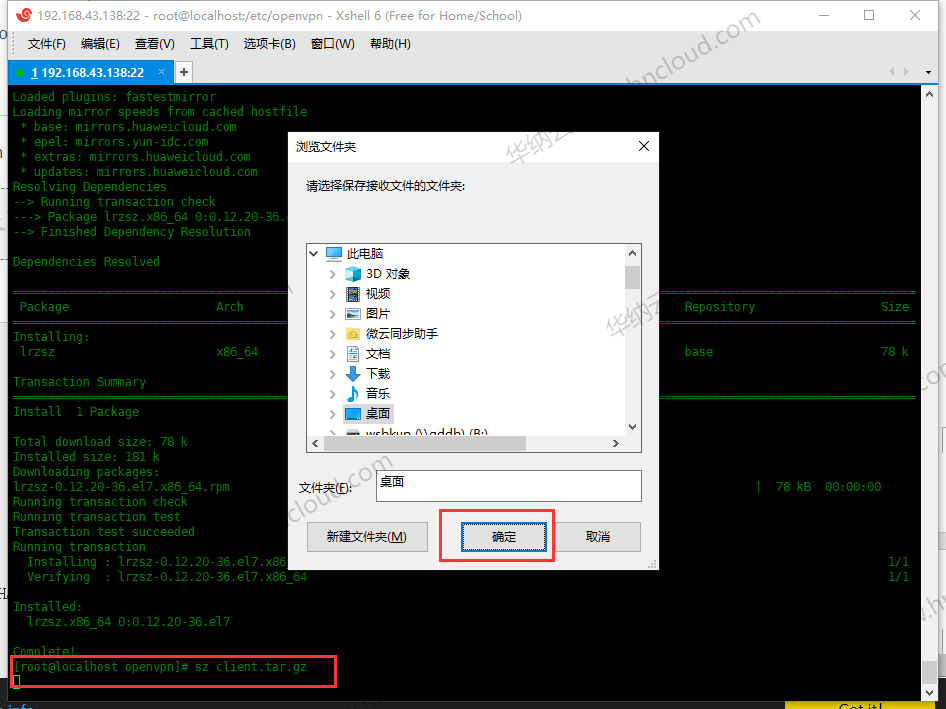The image size is (946, 709).
Task: Click the 'sz client.tar.gz' command line
Action: click(x=250, y=667)
